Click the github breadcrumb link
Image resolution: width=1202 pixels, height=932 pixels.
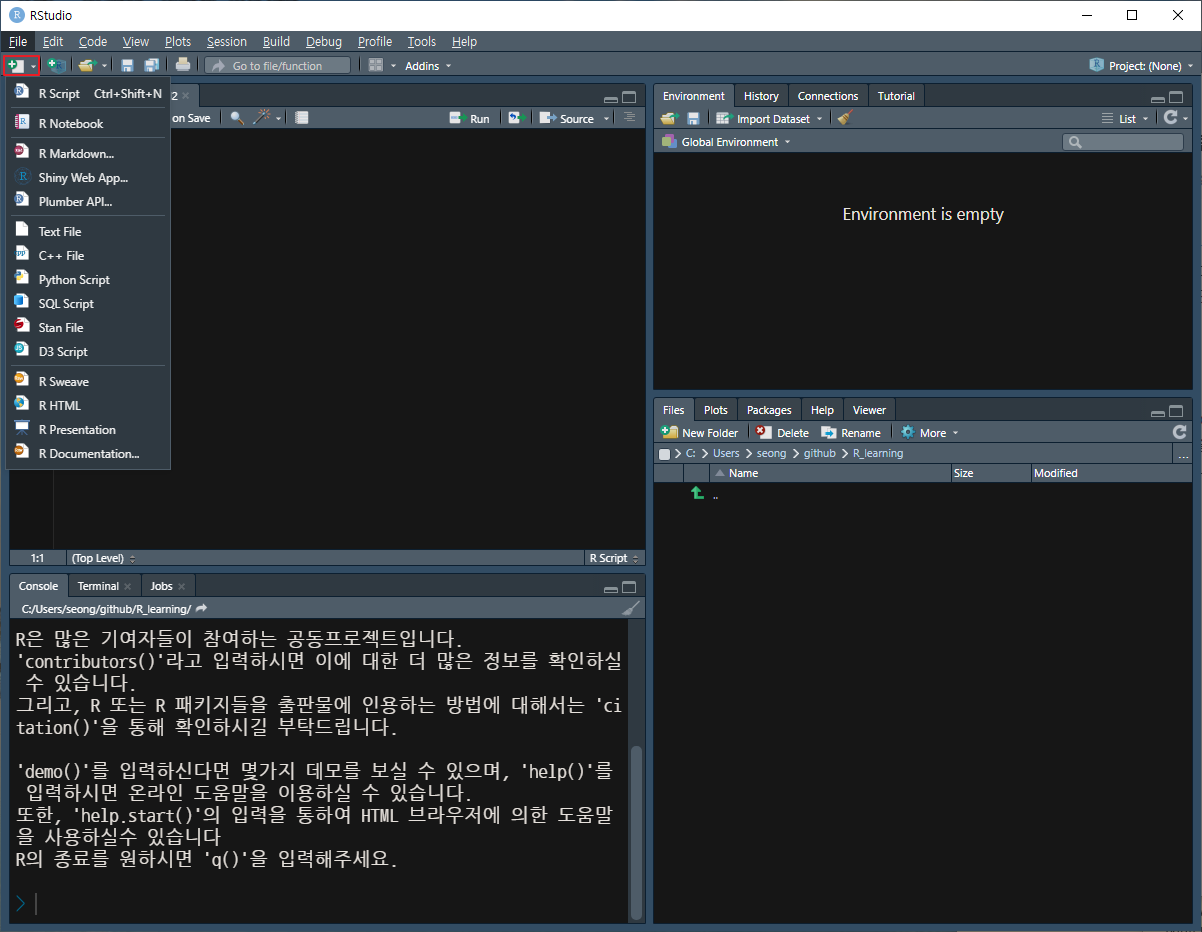[819, 453]
